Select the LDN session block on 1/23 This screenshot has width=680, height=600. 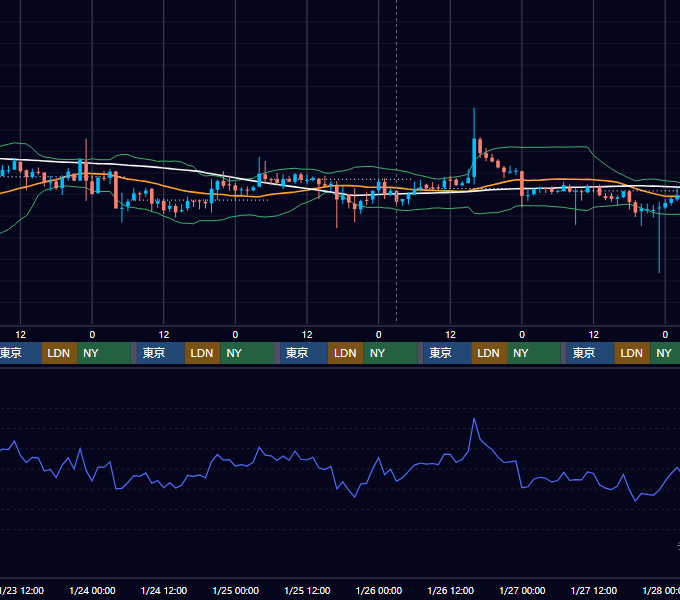coord(59,353)
